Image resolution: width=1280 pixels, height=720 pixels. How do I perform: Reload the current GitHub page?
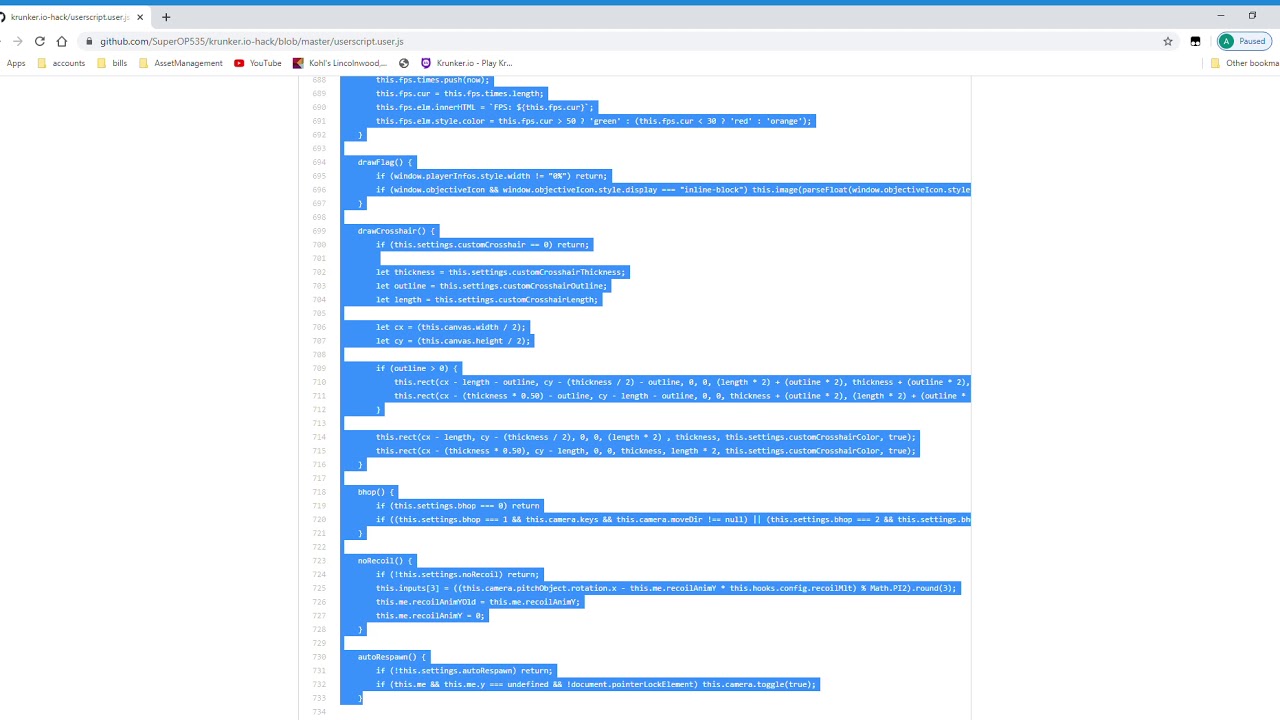coord(40,41)
